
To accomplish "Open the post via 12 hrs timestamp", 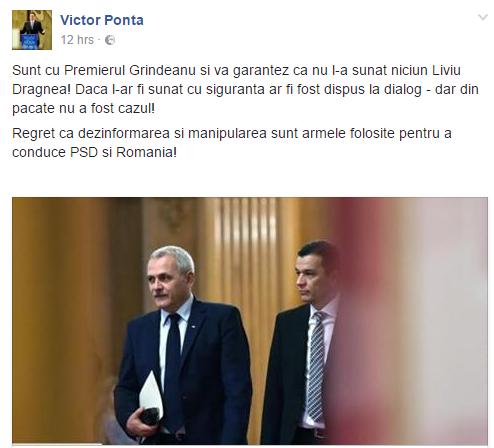I will [x=77, y=40].
